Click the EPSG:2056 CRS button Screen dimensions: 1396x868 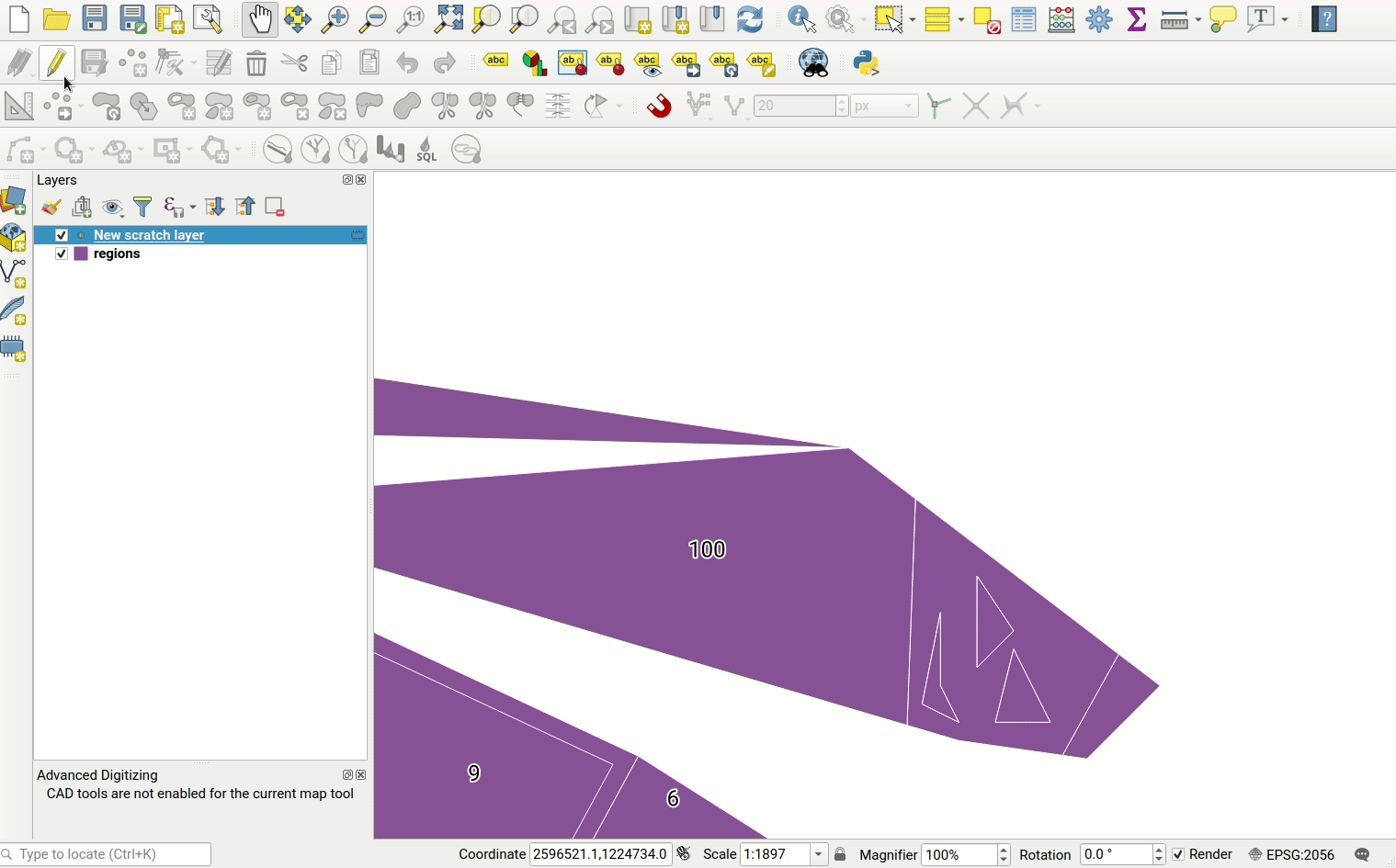coord(1291,855)
